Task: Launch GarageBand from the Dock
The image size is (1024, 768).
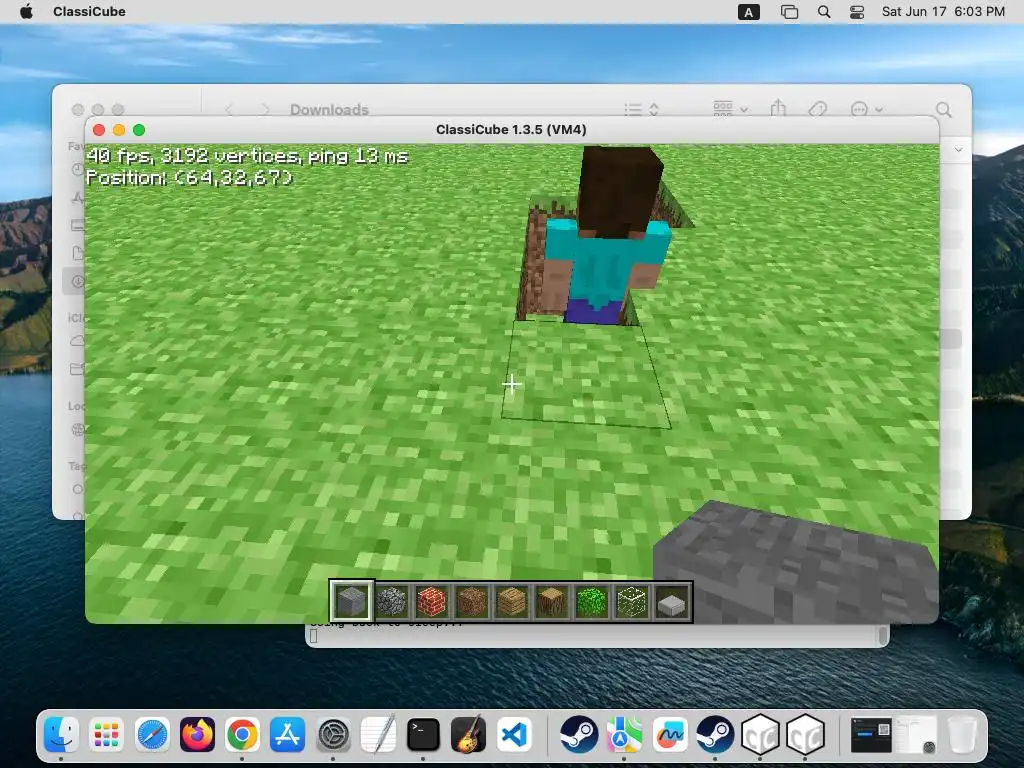Action: tap(468, 735)
